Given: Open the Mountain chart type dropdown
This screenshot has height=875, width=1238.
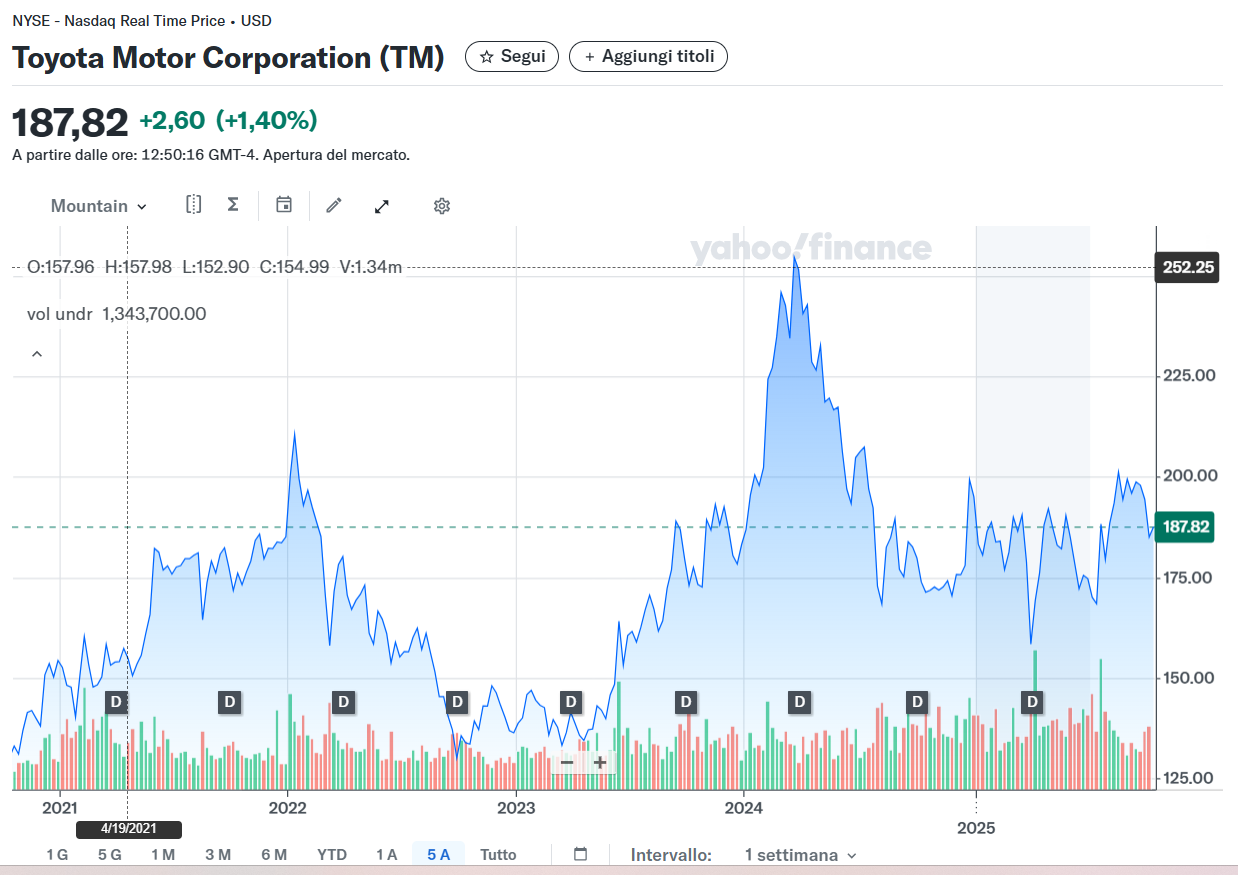Looking at the screenshot, I should tap(99, 206).
